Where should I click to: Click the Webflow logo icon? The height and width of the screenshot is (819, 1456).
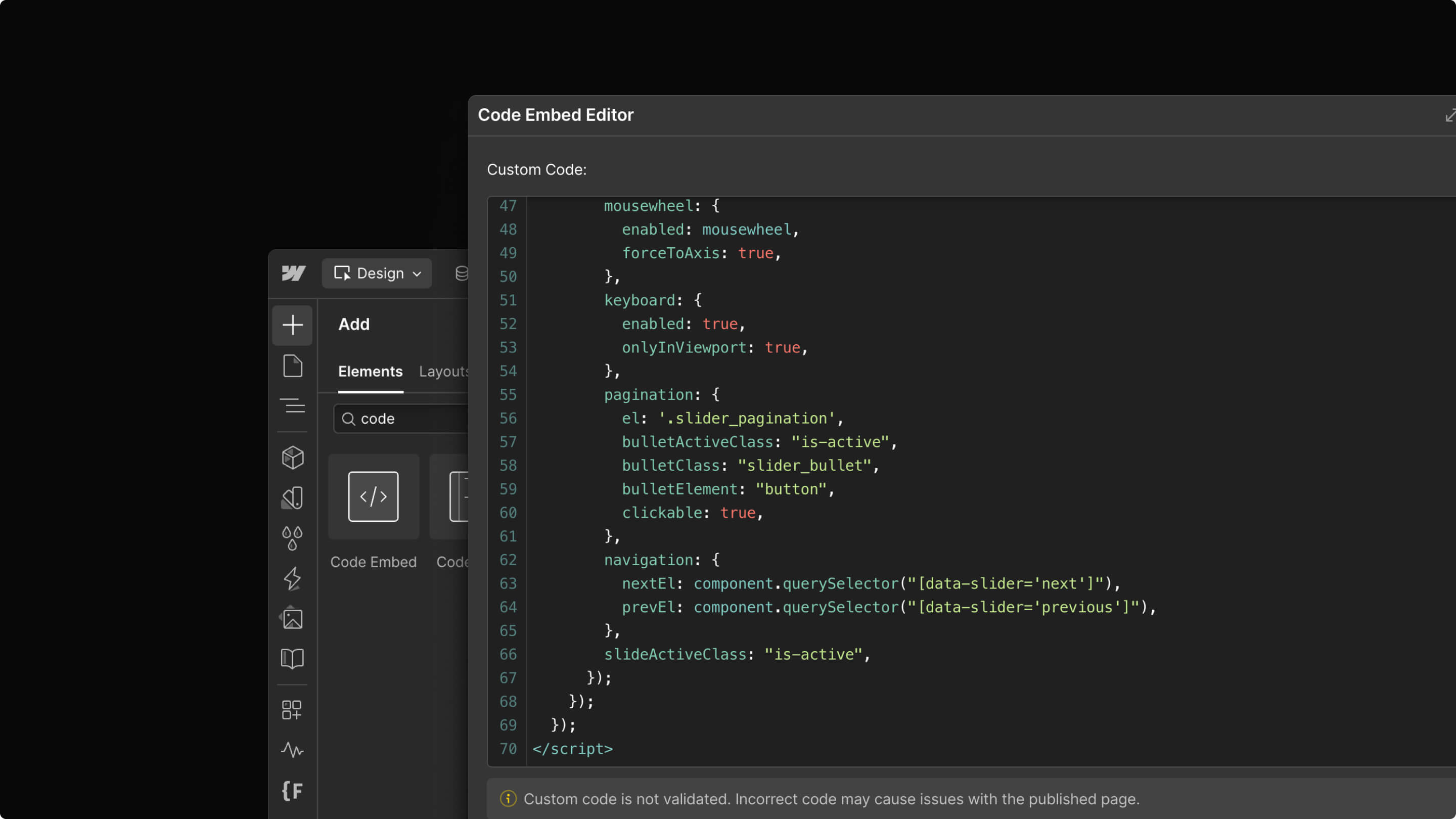click(293, 274)
